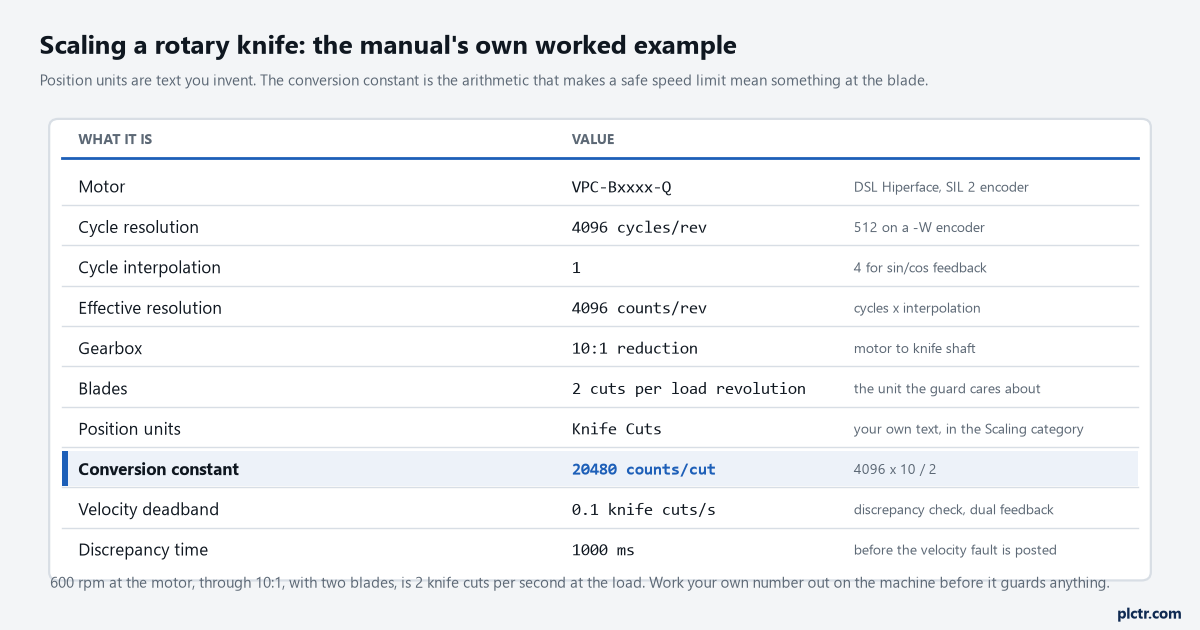
Task: Click the value '2 cuts per load revolution'
Action: tap(689, 389)
